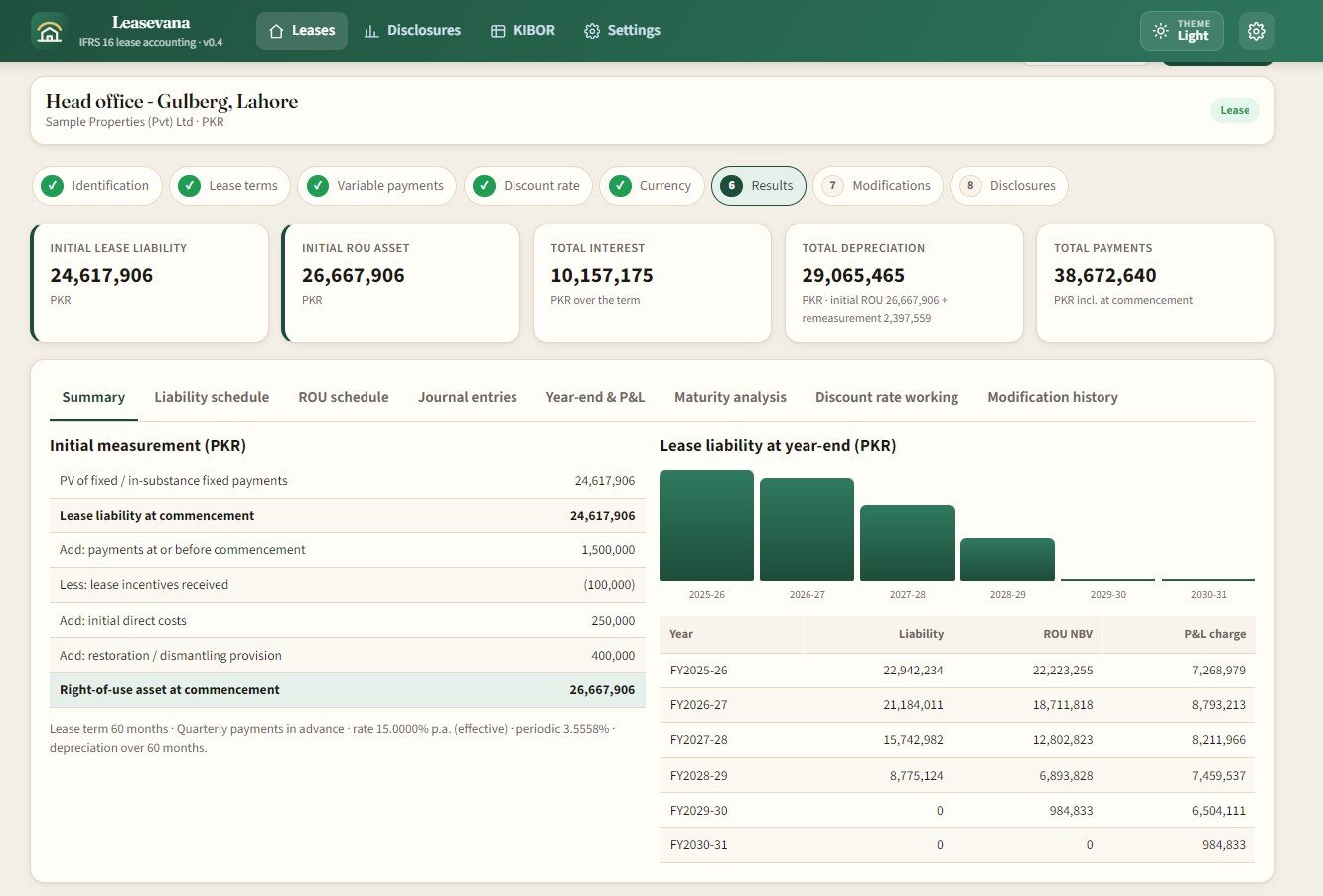The image size is (1323, 896).
Task: Click the green checkmark on the Identification step
Action: click(x=53, y=186)
